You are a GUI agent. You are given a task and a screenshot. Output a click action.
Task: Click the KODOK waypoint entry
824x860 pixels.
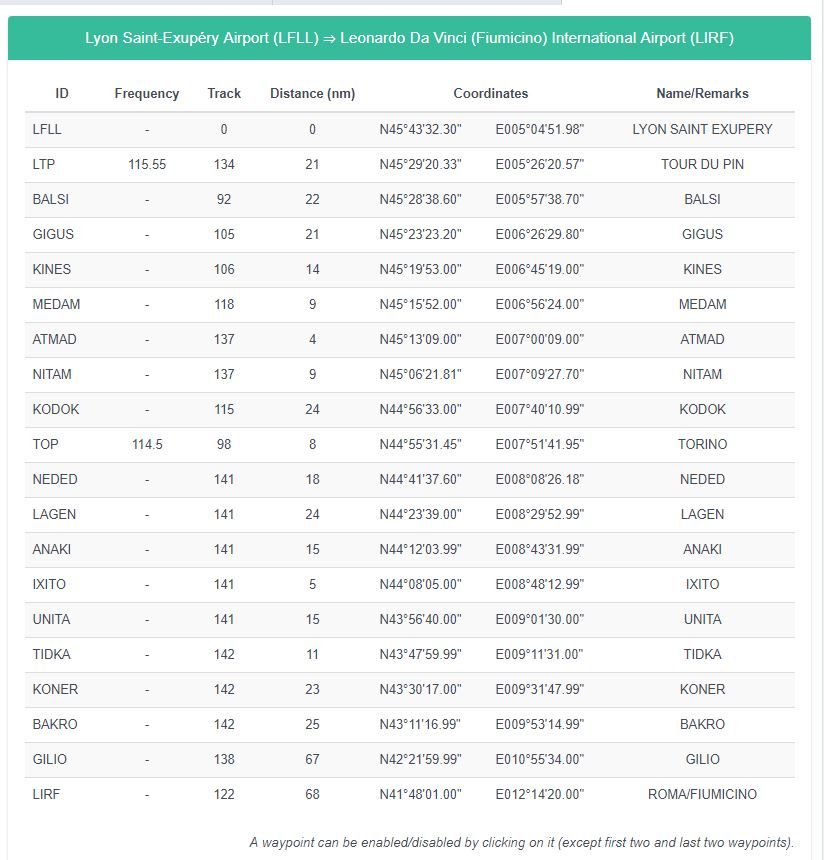410,410
